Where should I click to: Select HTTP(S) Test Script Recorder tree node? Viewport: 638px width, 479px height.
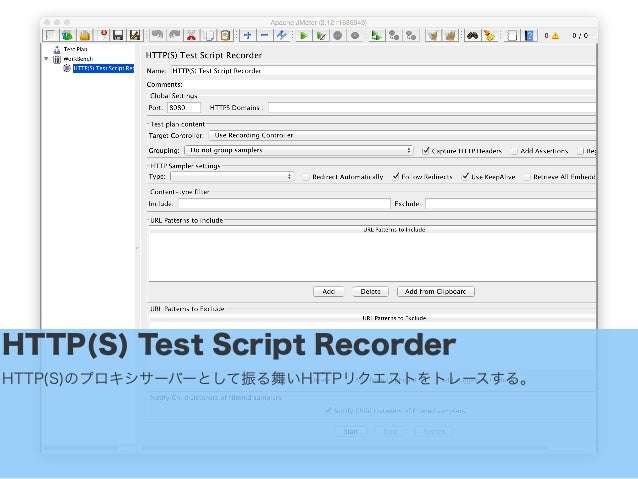(103, 68)
